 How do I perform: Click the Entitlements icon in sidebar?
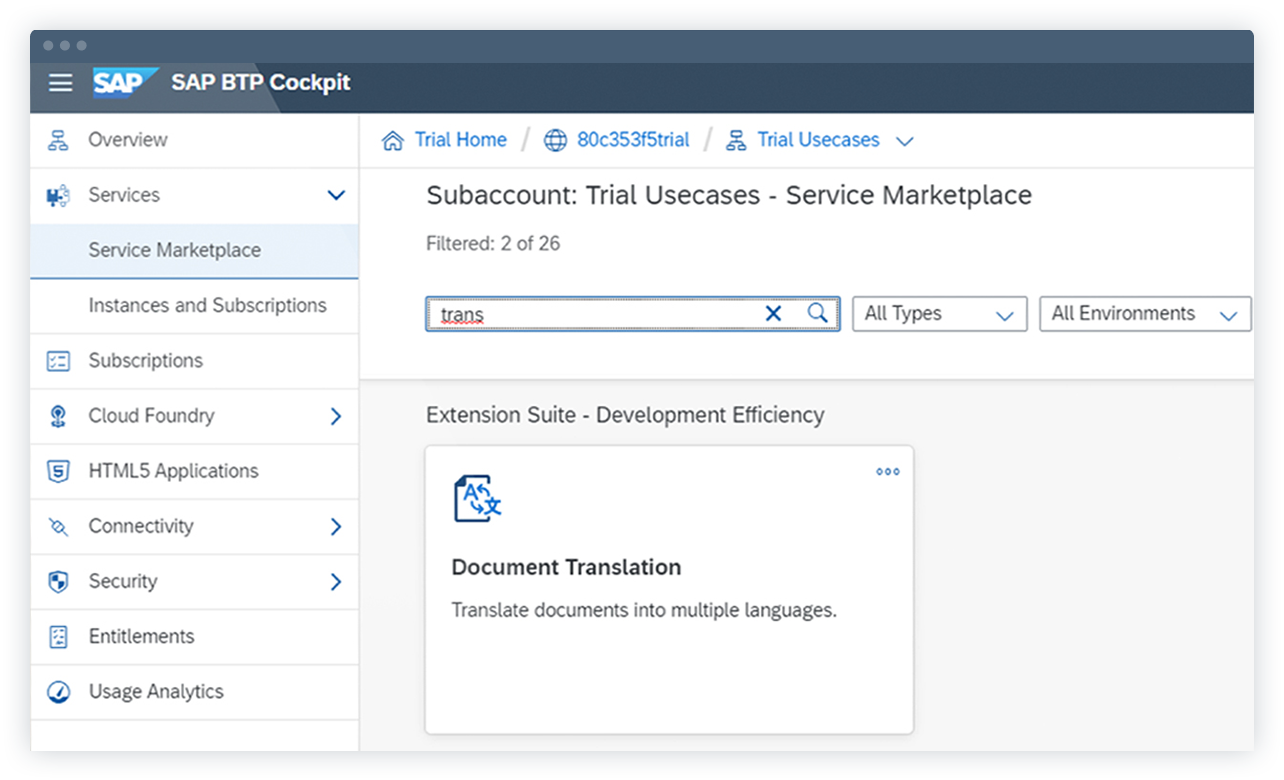point(58,636)
